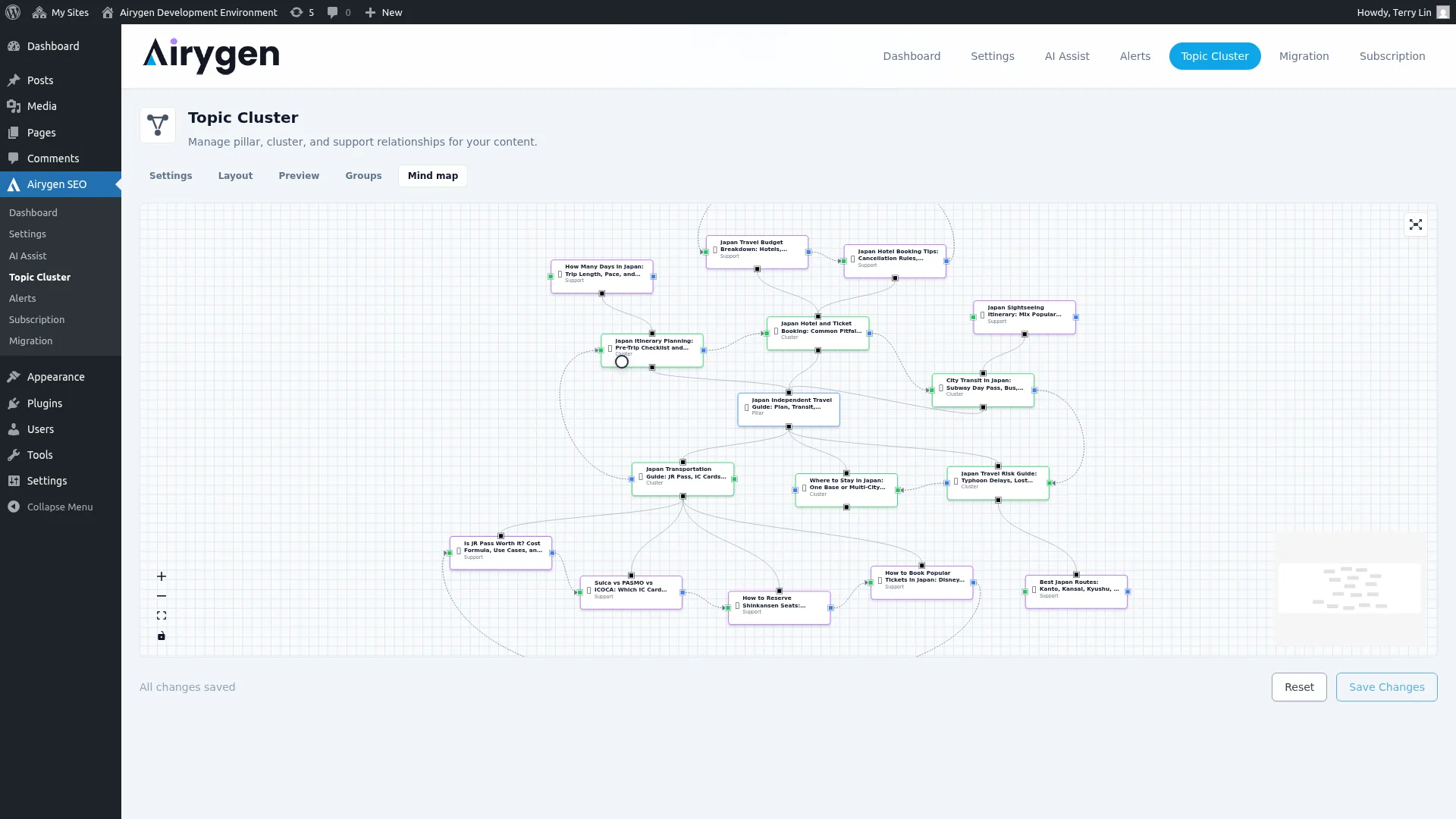
Task: Open the WordPress logo menu
Action: pos(12,12)
